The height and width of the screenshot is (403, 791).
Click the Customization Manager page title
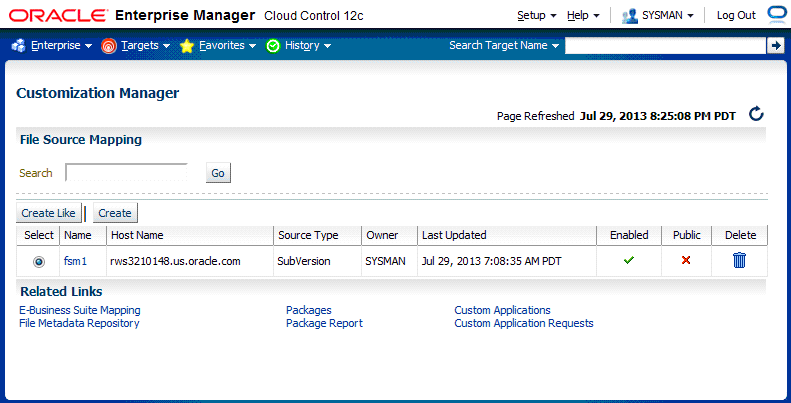click(x=98, y=93)
